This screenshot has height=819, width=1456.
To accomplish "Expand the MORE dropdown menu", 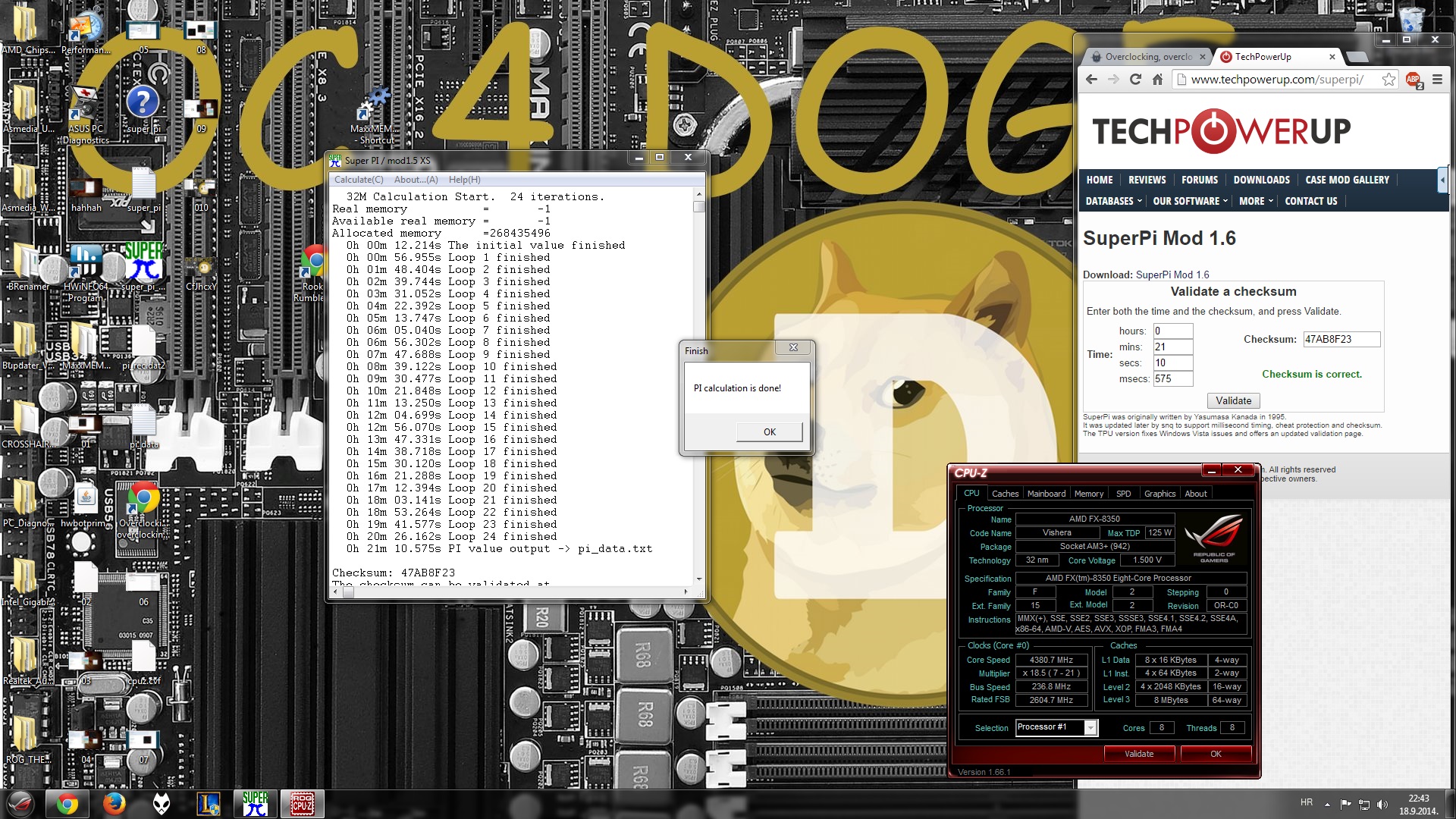I will (1256, 201).
